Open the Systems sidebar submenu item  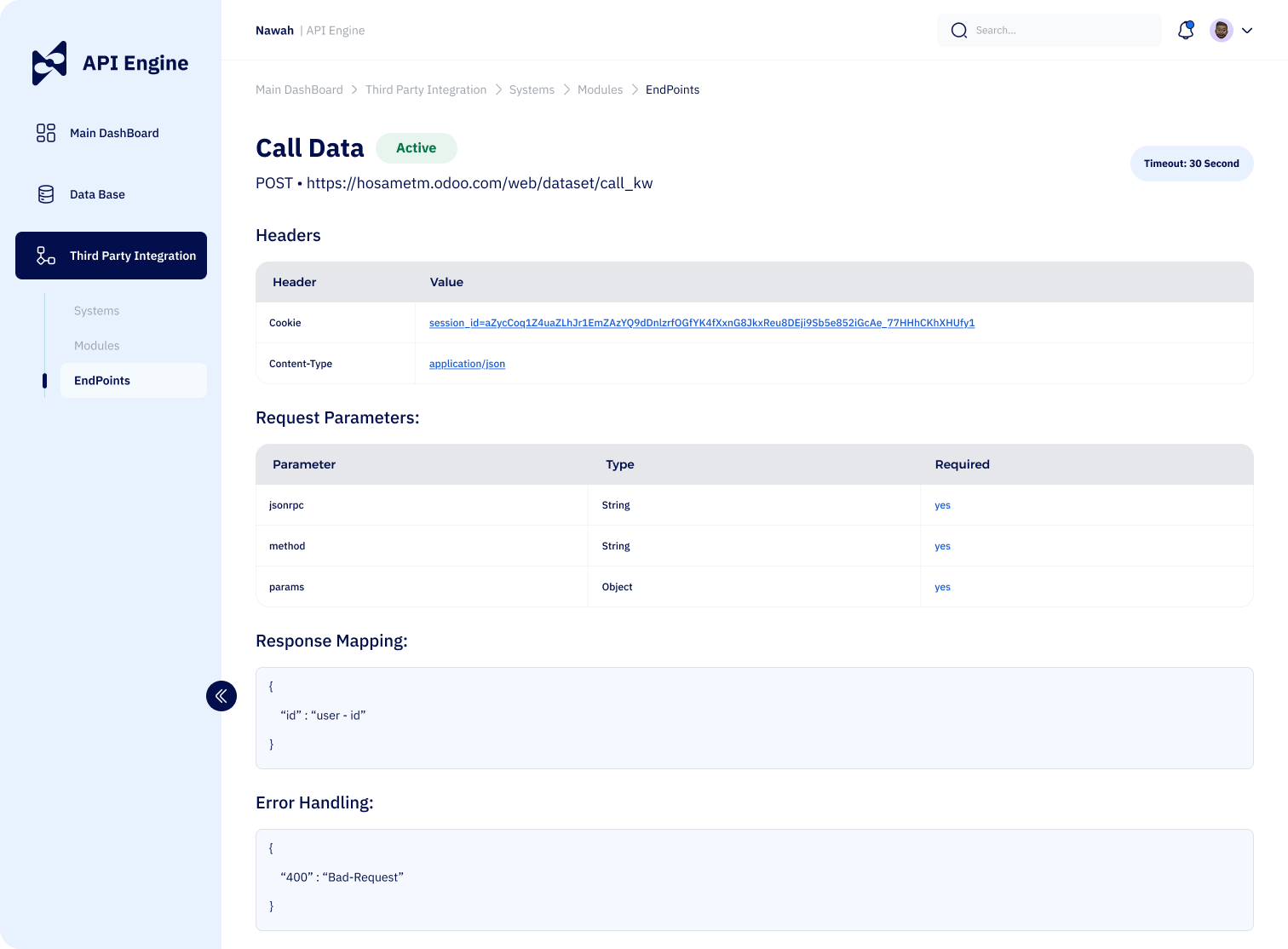tap(96, 311)
